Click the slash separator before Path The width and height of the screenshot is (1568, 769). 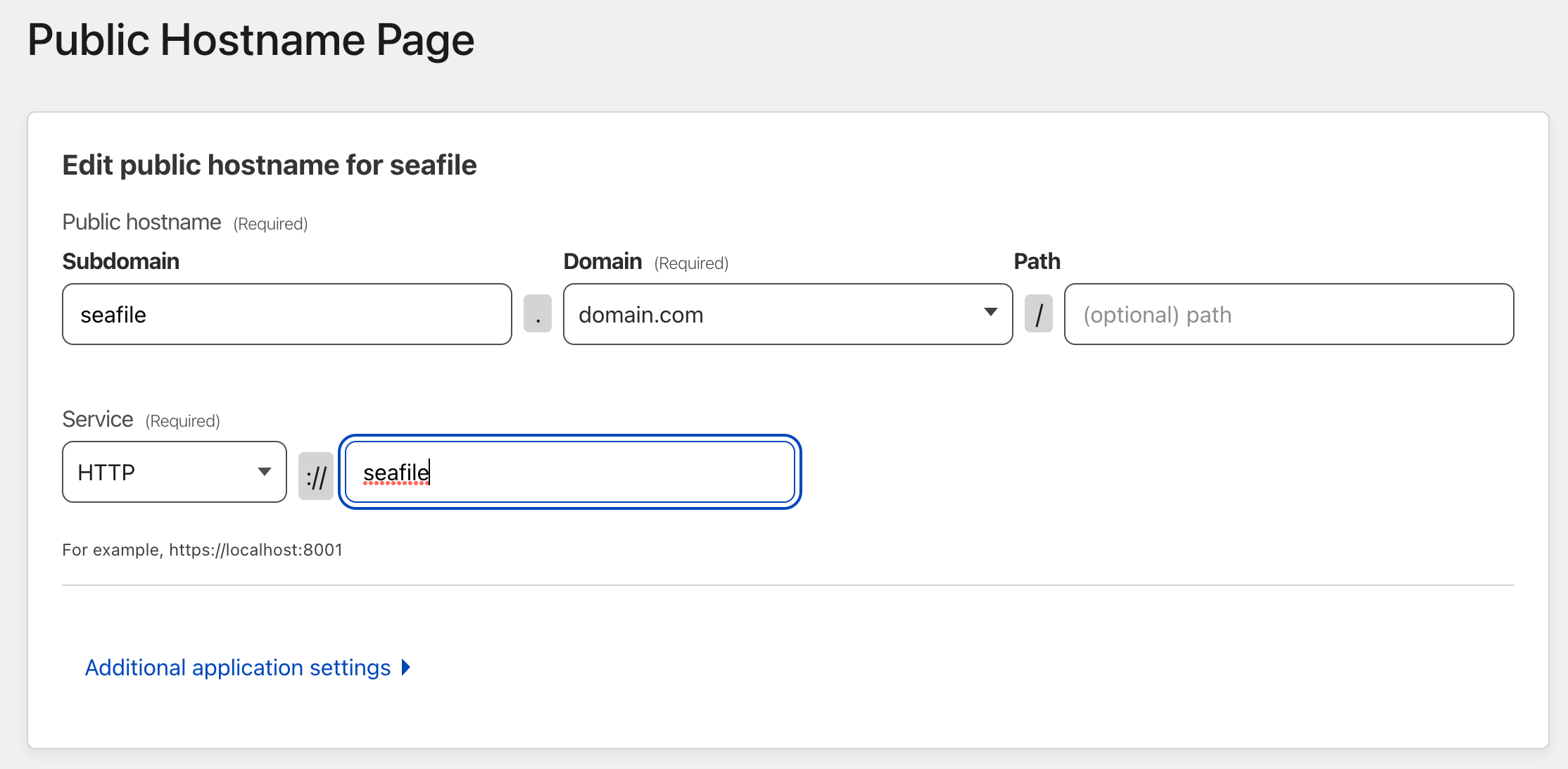1038,314
